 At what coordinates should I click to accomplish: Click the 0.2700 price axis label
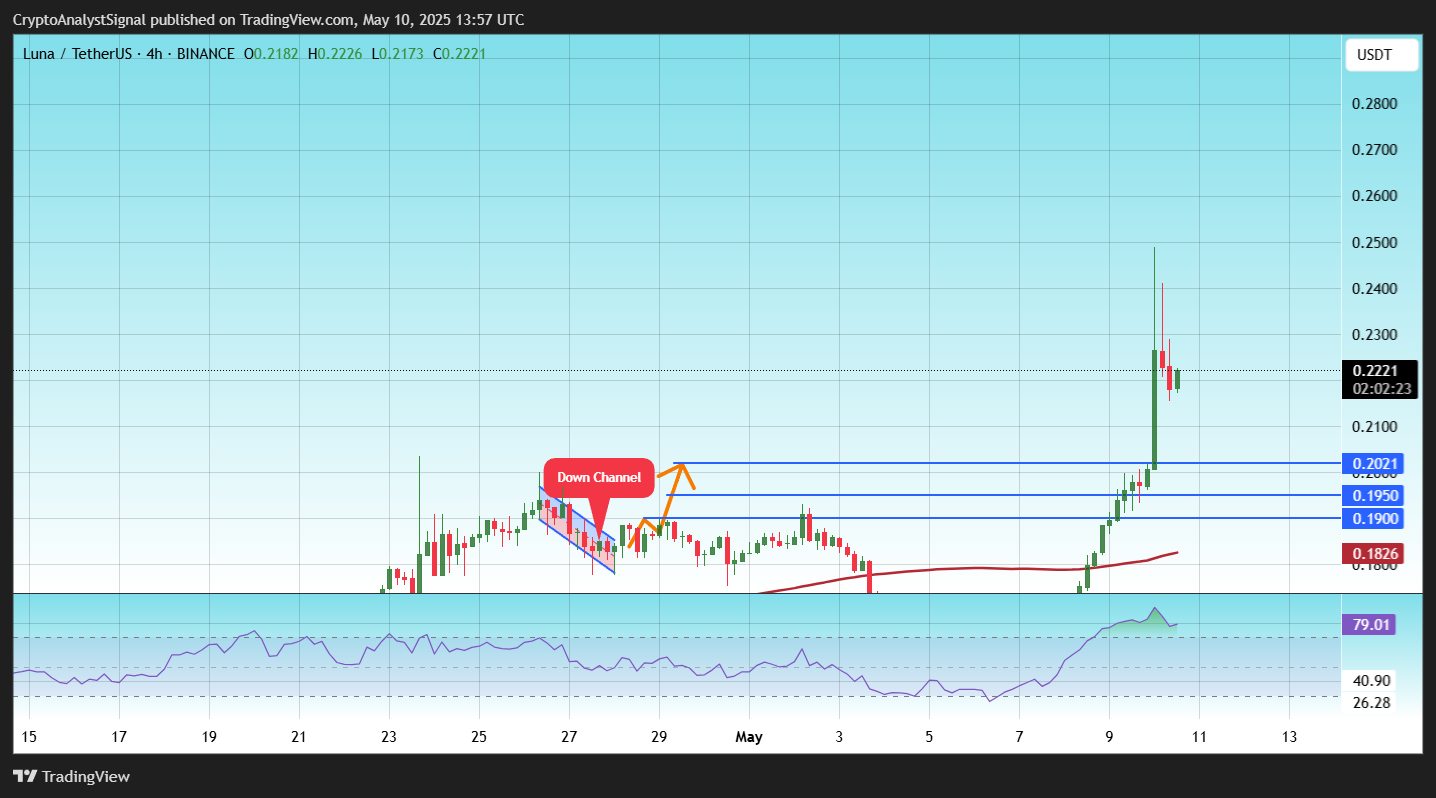click(1375, 150)
